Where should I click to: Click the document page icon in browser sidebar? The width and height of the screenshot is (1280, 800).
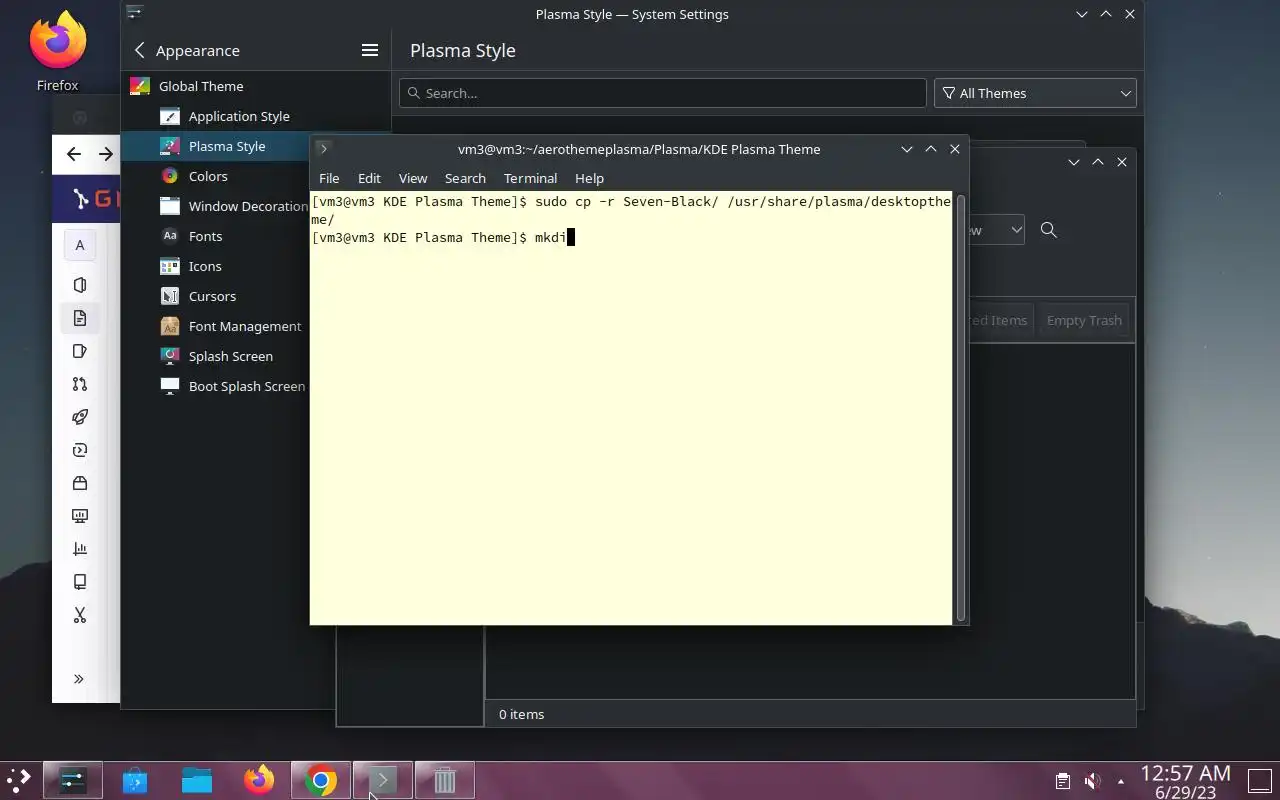click(80, 318)
